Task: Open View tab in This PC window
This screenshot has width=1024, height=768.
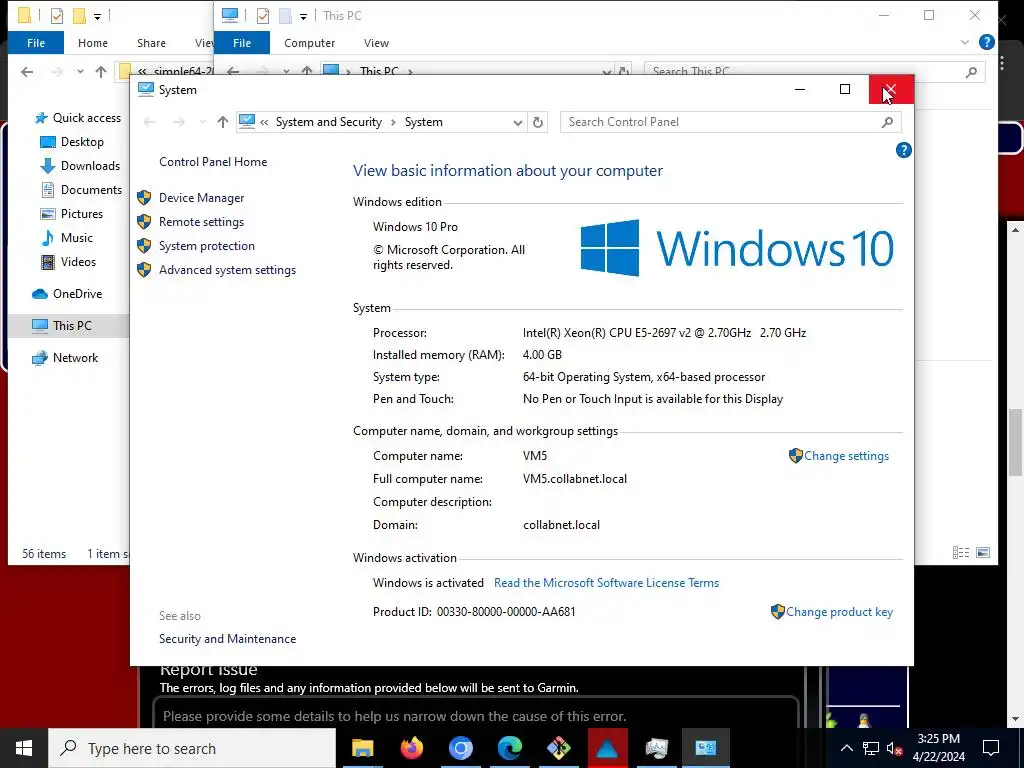Action: click(x=376, y=43)
